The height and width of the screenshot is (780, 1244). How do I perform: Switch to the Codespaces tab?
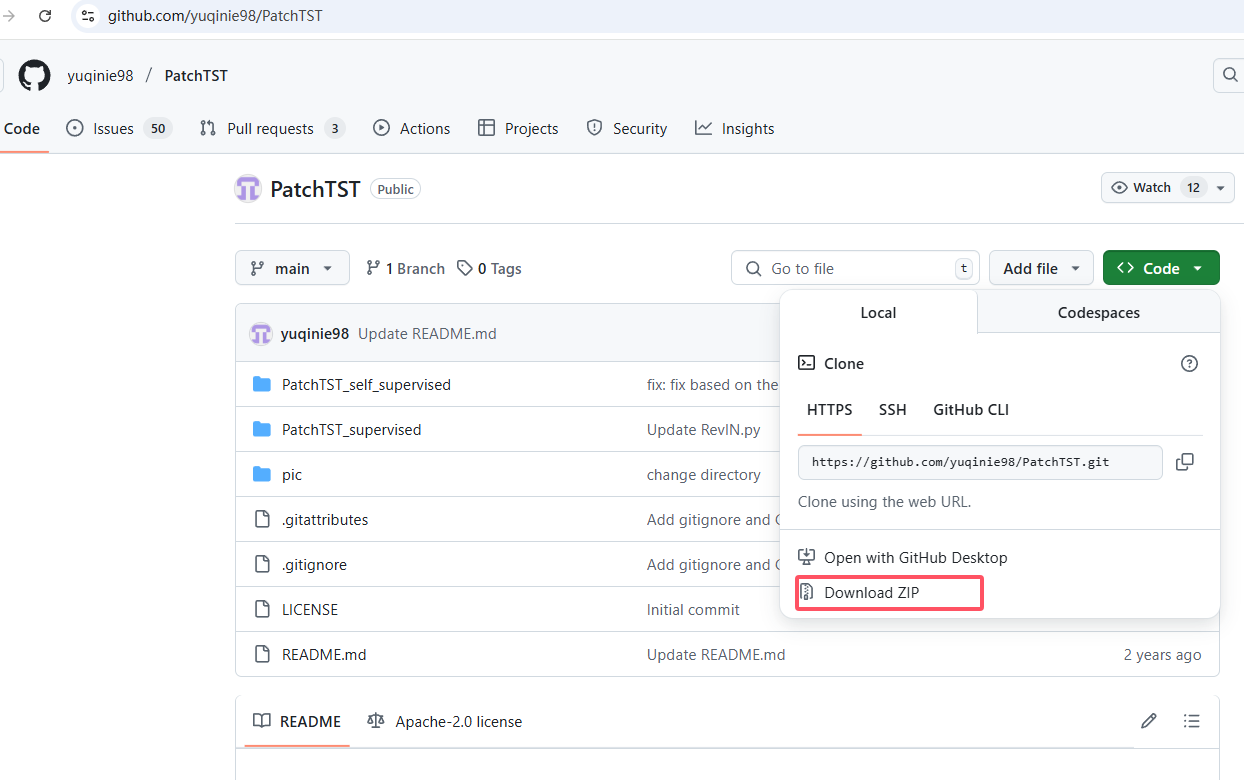pos(1098,312)
